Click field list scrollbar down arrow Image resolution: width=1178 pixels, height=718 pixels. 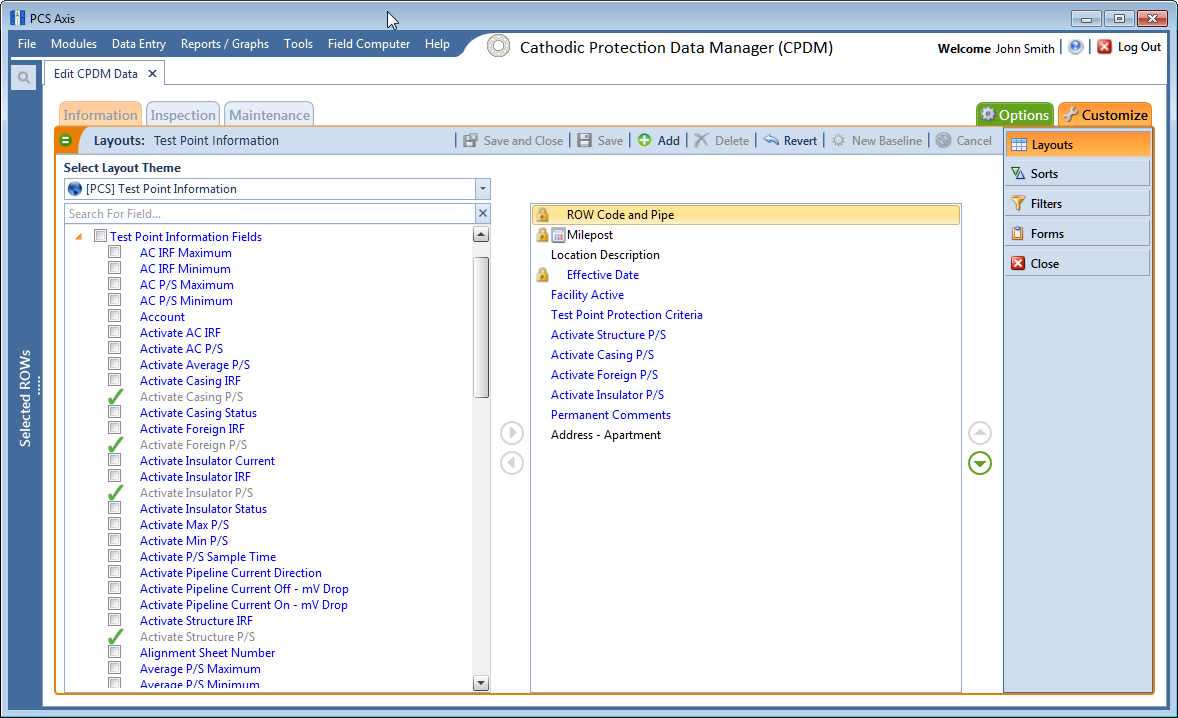481,683
